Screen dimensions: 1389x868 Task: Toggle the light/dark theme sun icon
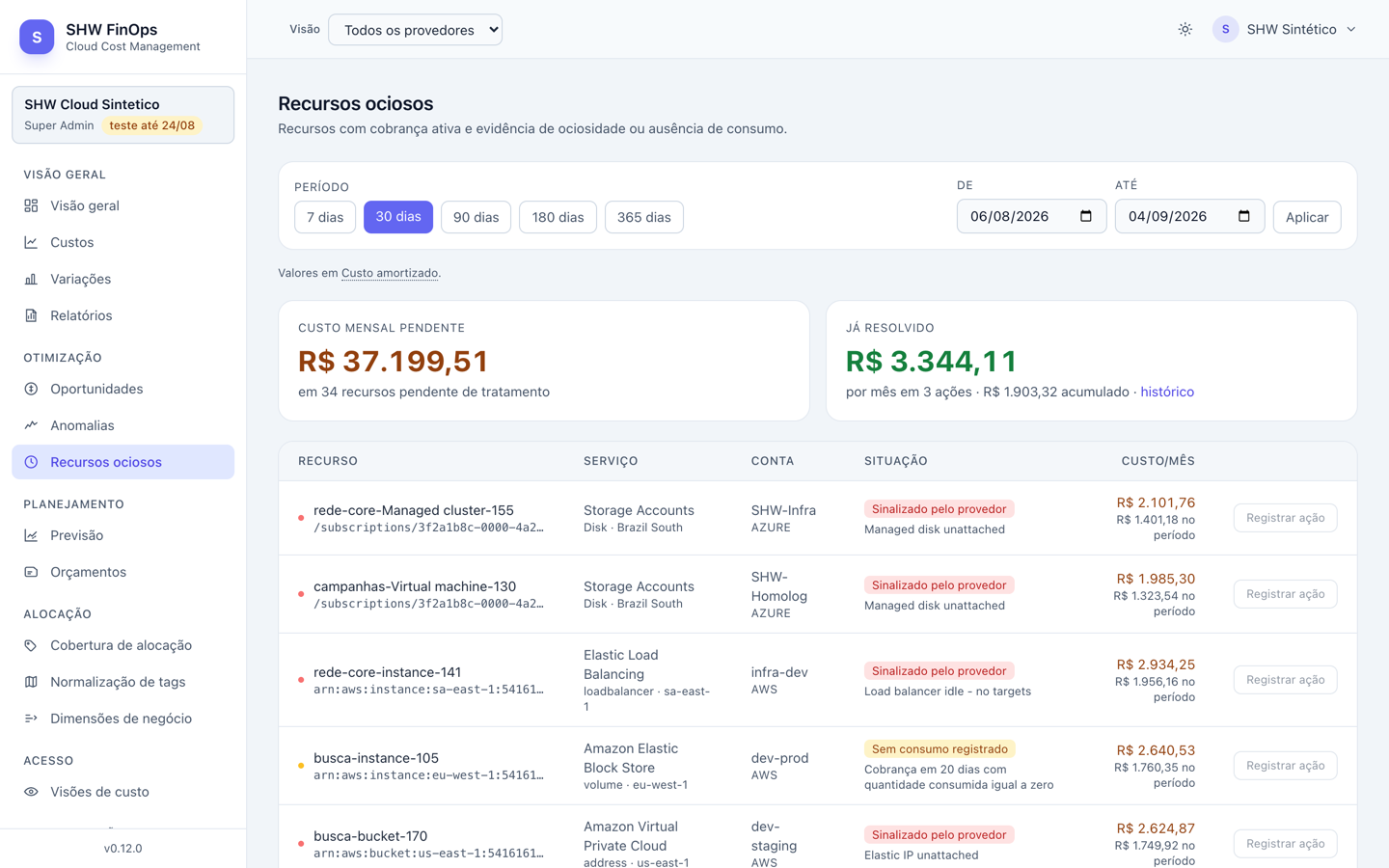pos(1185,30)
